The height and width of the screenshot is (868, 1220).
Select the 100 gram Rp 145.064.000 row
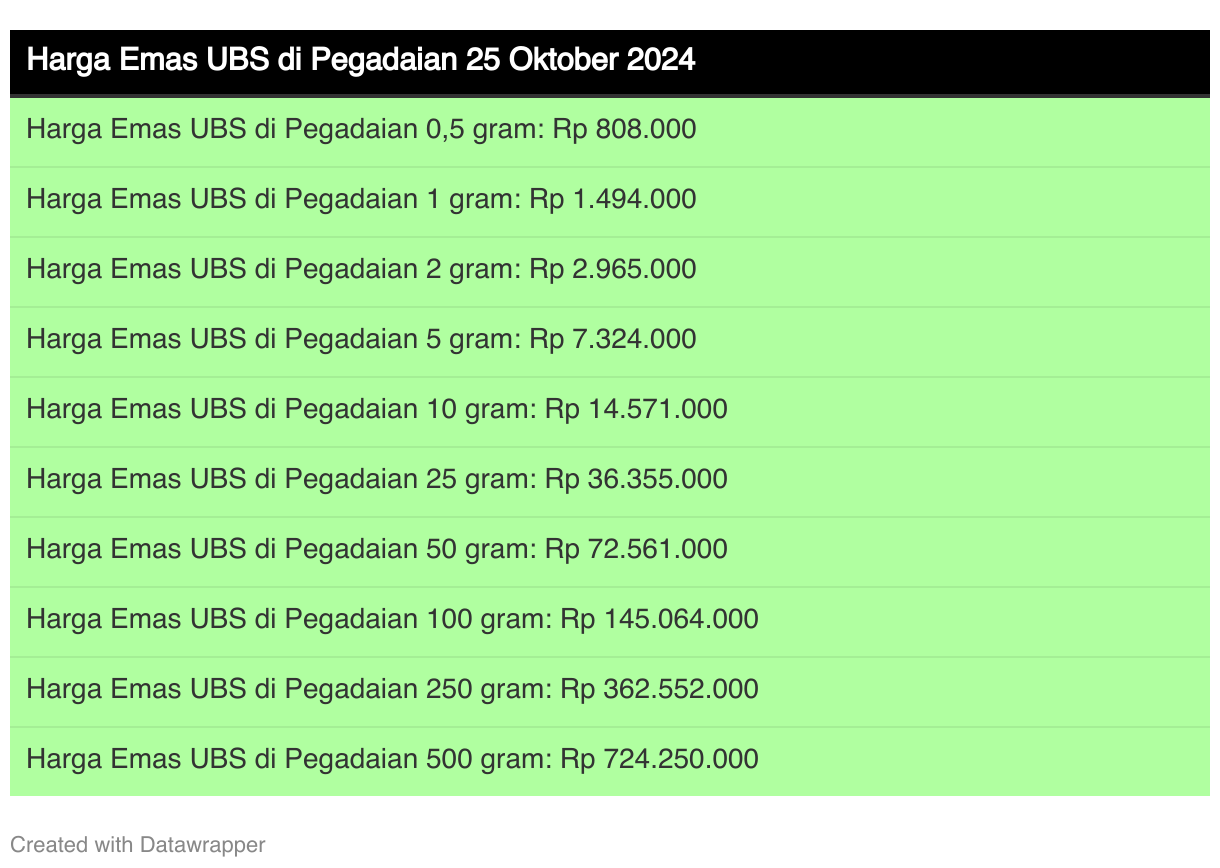click(610, 621)
